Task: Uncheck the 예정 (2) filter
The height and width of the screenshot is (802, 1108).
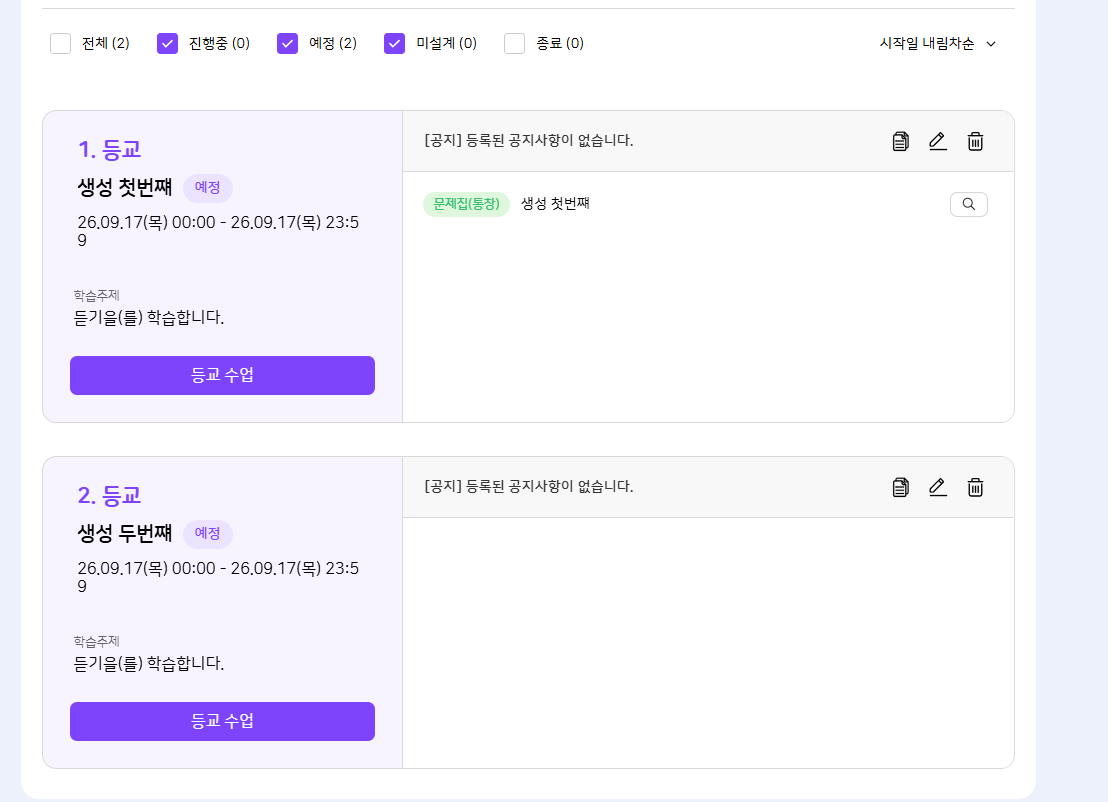Action: coord(288,44)
